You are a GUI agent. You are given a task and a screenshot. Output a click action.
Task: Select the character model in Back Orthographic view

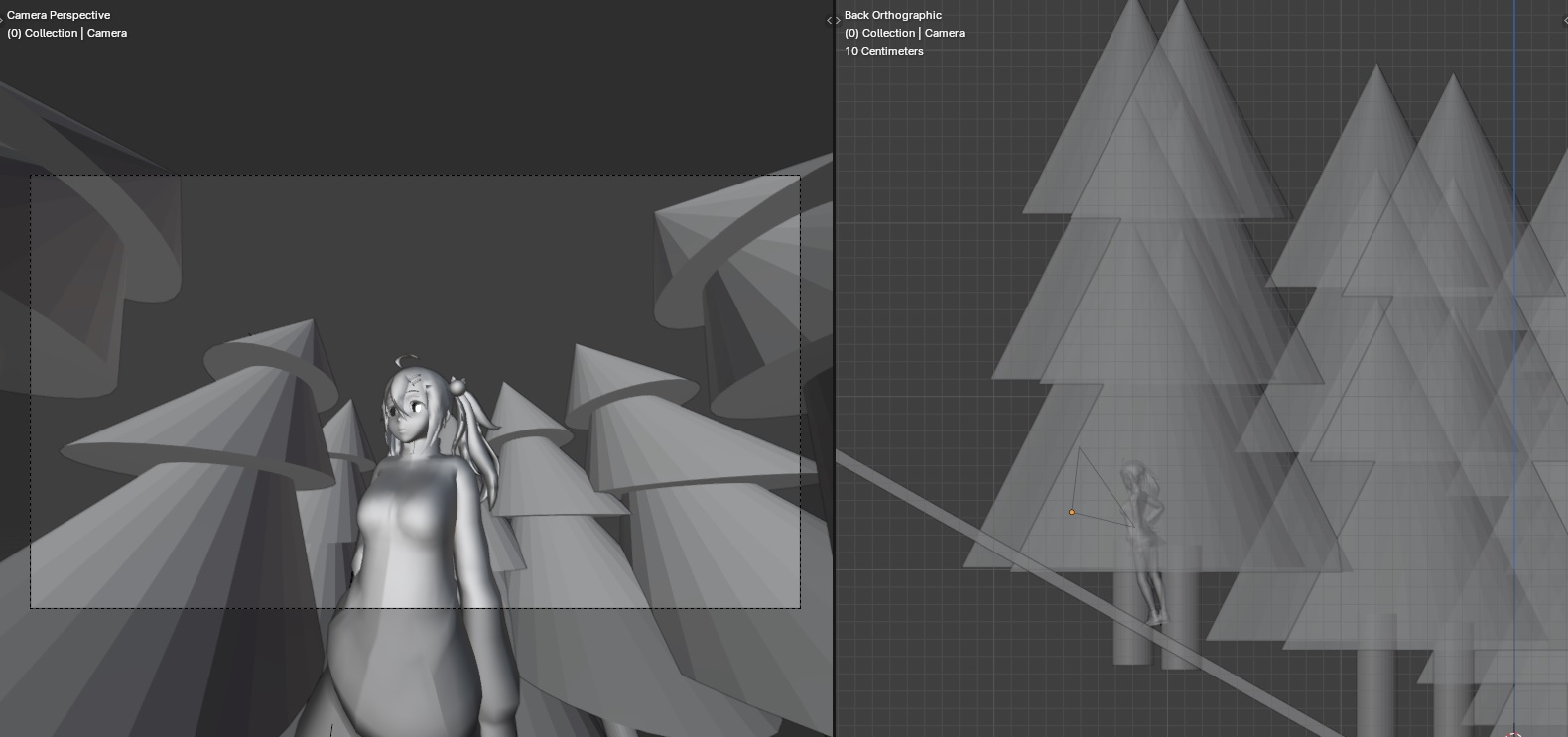(1144, 536)
